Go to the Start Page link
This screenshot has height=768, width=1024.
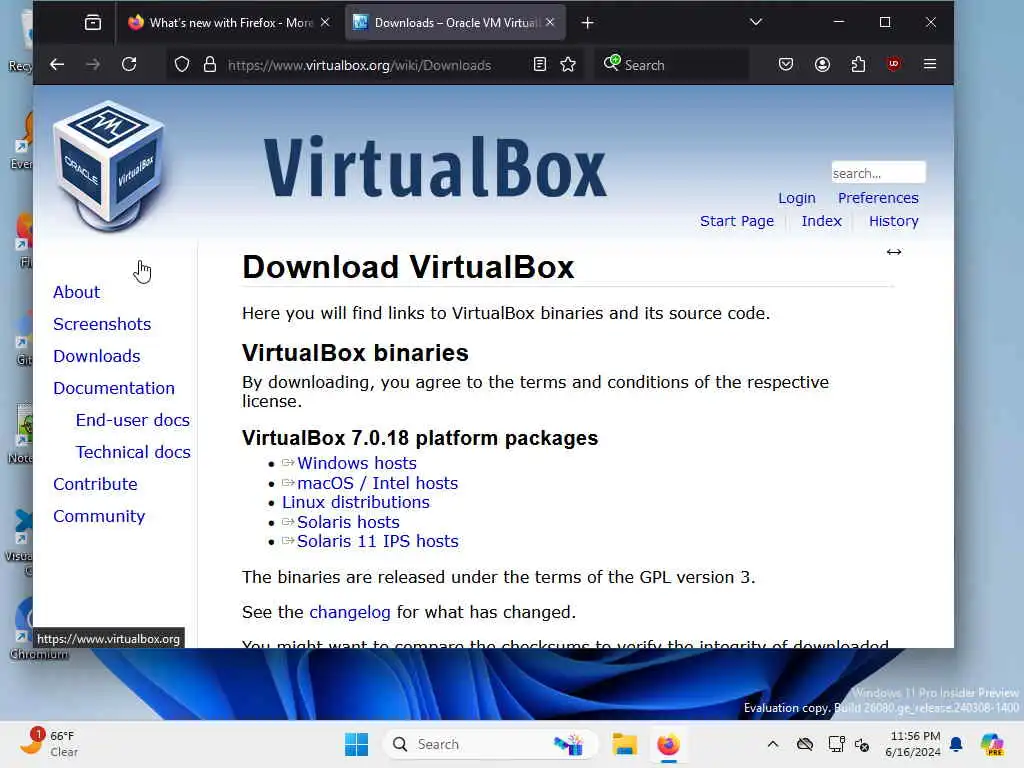[x=737, y=221]
